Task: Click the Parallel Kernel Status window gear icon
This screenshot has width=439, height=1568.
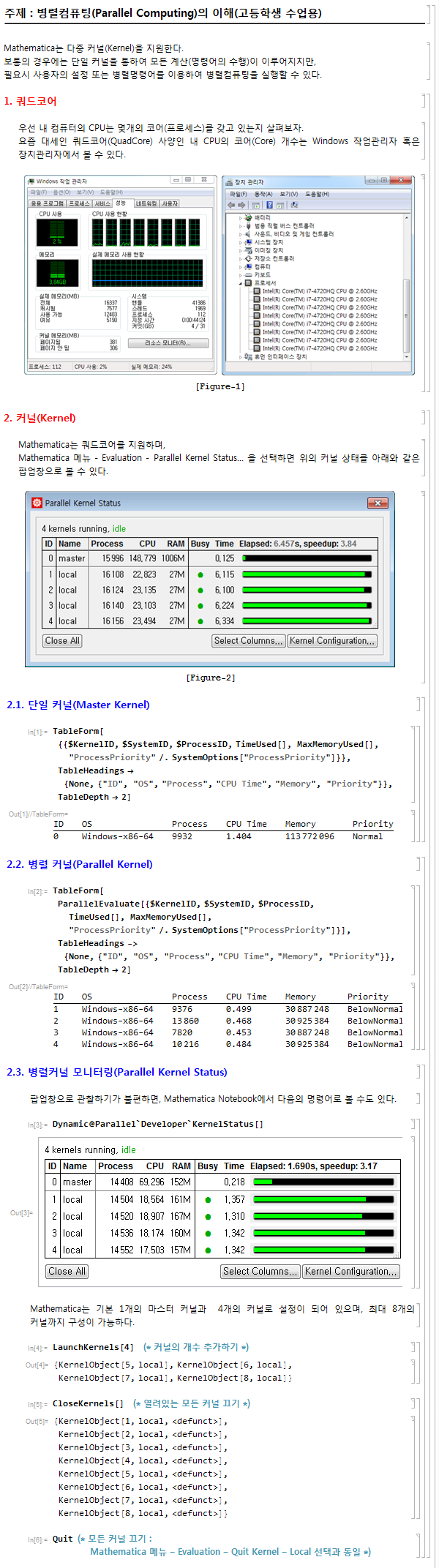Action: point(37,503)
